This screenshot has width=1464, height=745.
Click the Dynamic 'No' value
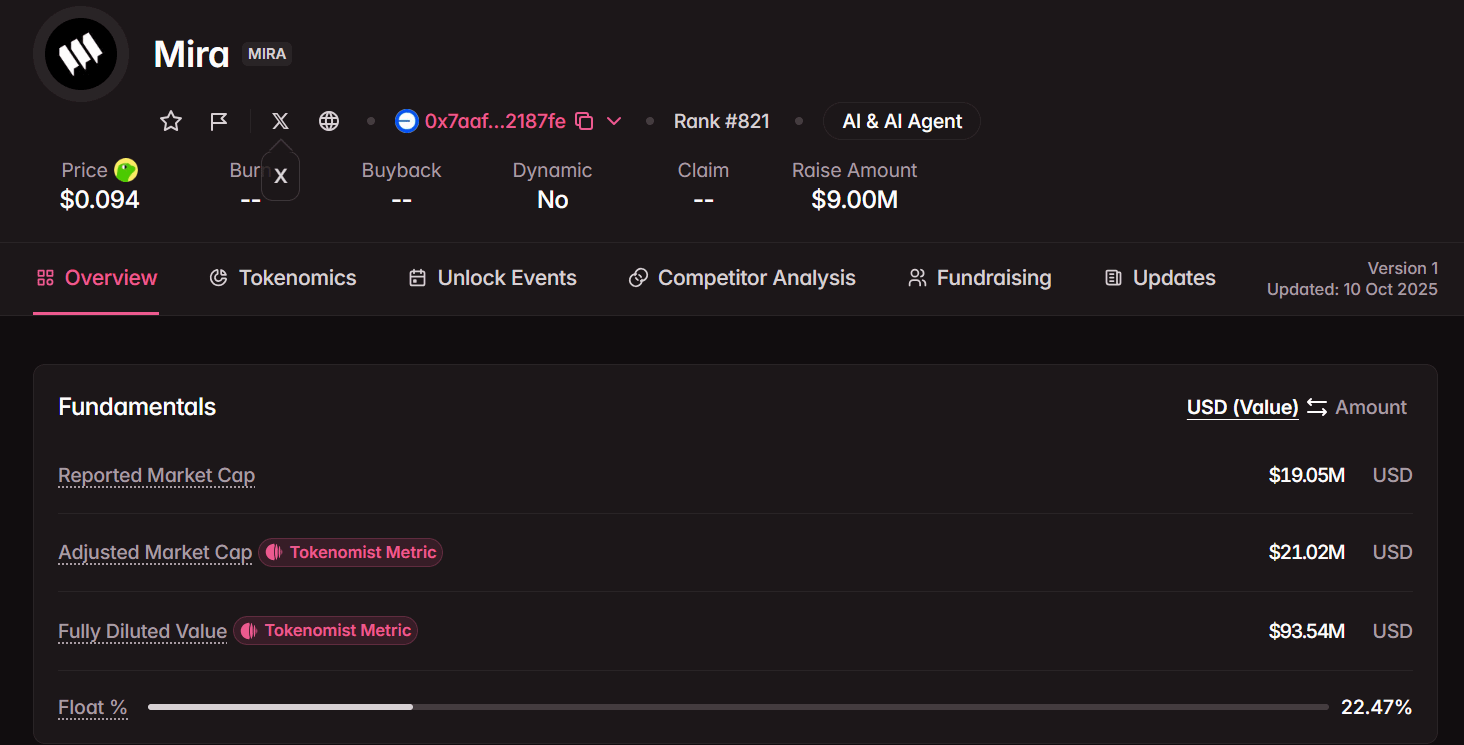point(553,200)
